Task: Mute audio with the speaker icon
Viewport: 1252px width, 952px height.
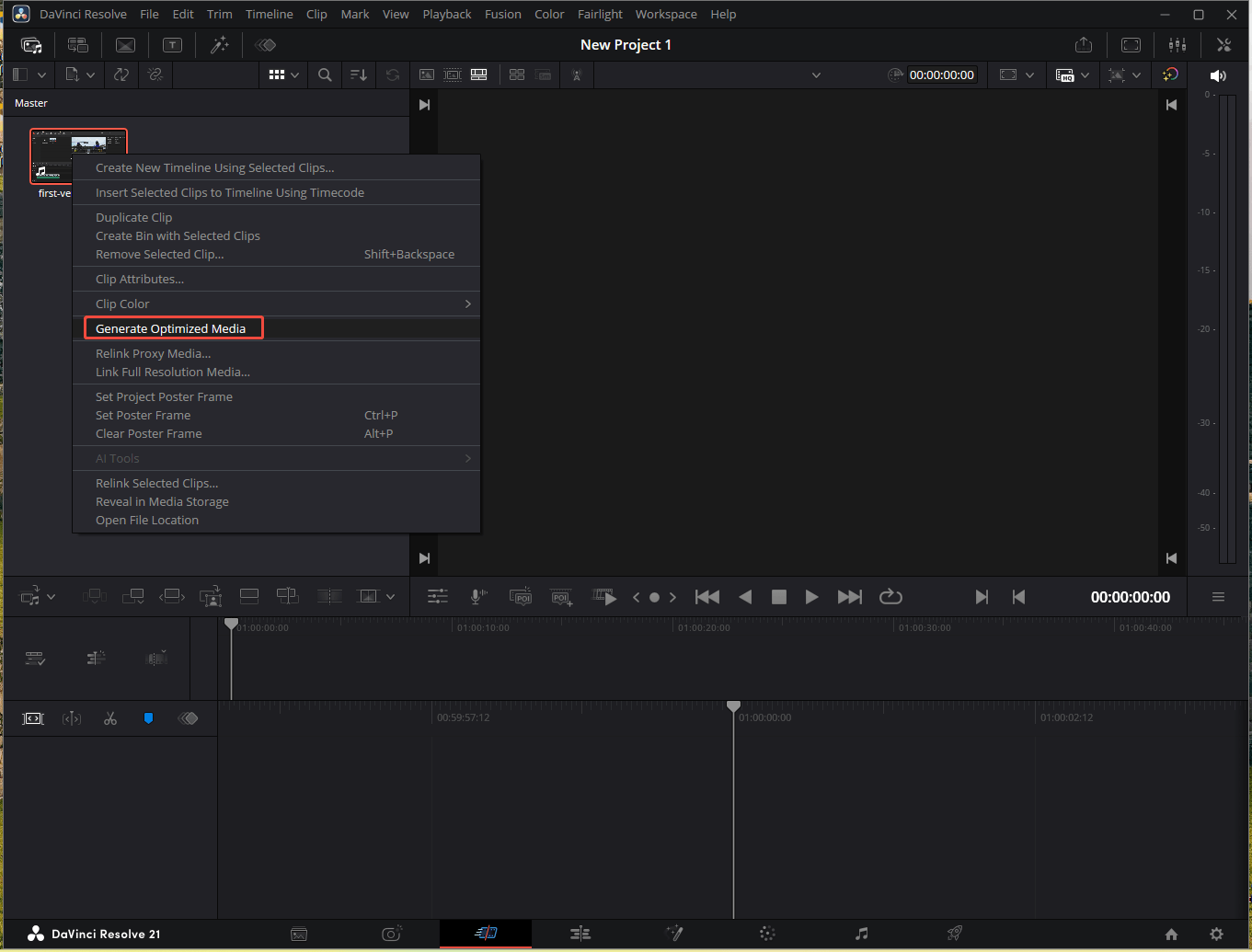Action: [1218, 75]
